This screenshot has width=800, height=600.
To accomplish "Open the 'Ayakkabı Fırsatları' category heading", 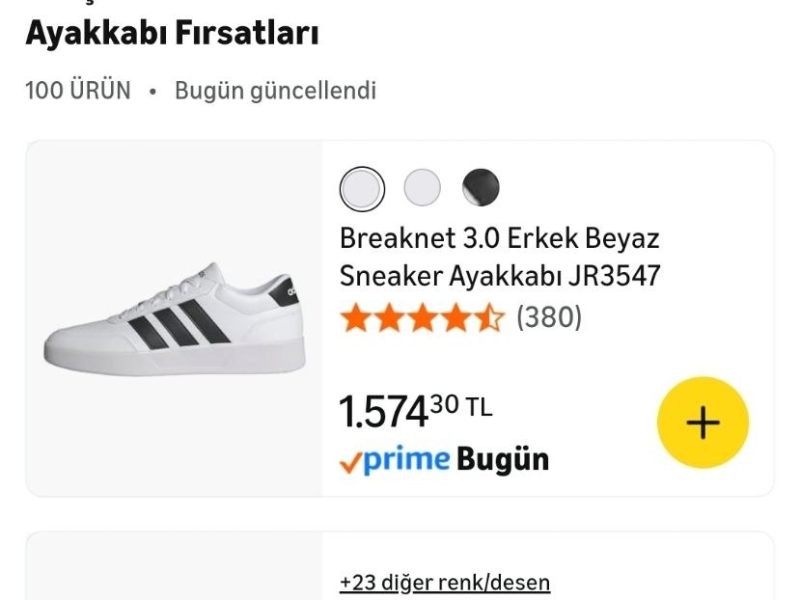I will (x=170, y=32).
